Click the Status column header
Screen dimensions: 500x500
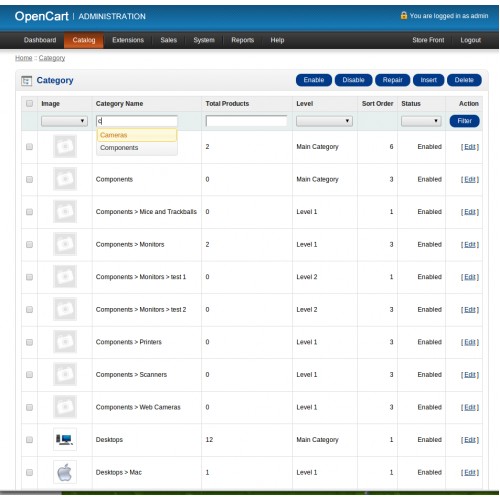coord(411,104)
